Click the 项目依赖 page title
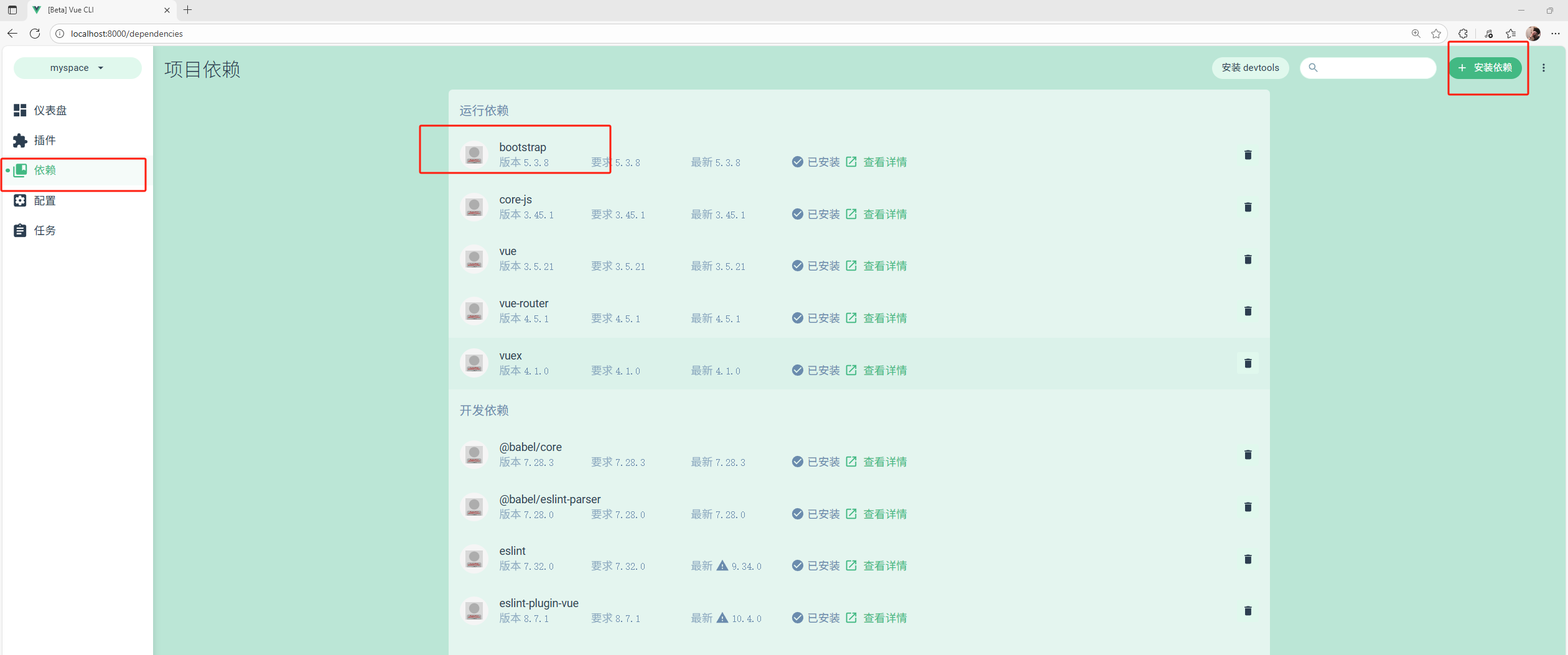The width and height of the screenshot is (1568, 655). point(202,69)
